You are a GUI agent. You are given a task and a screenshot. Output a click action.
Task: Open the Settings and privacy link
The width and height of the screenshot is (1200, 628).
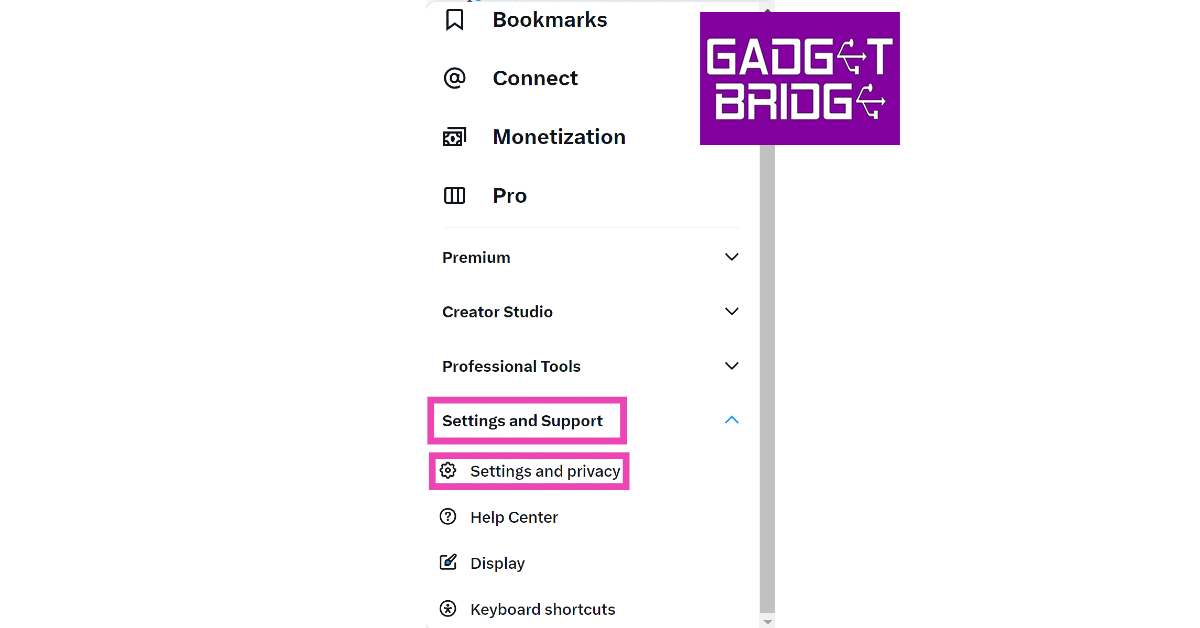point(545,471)
